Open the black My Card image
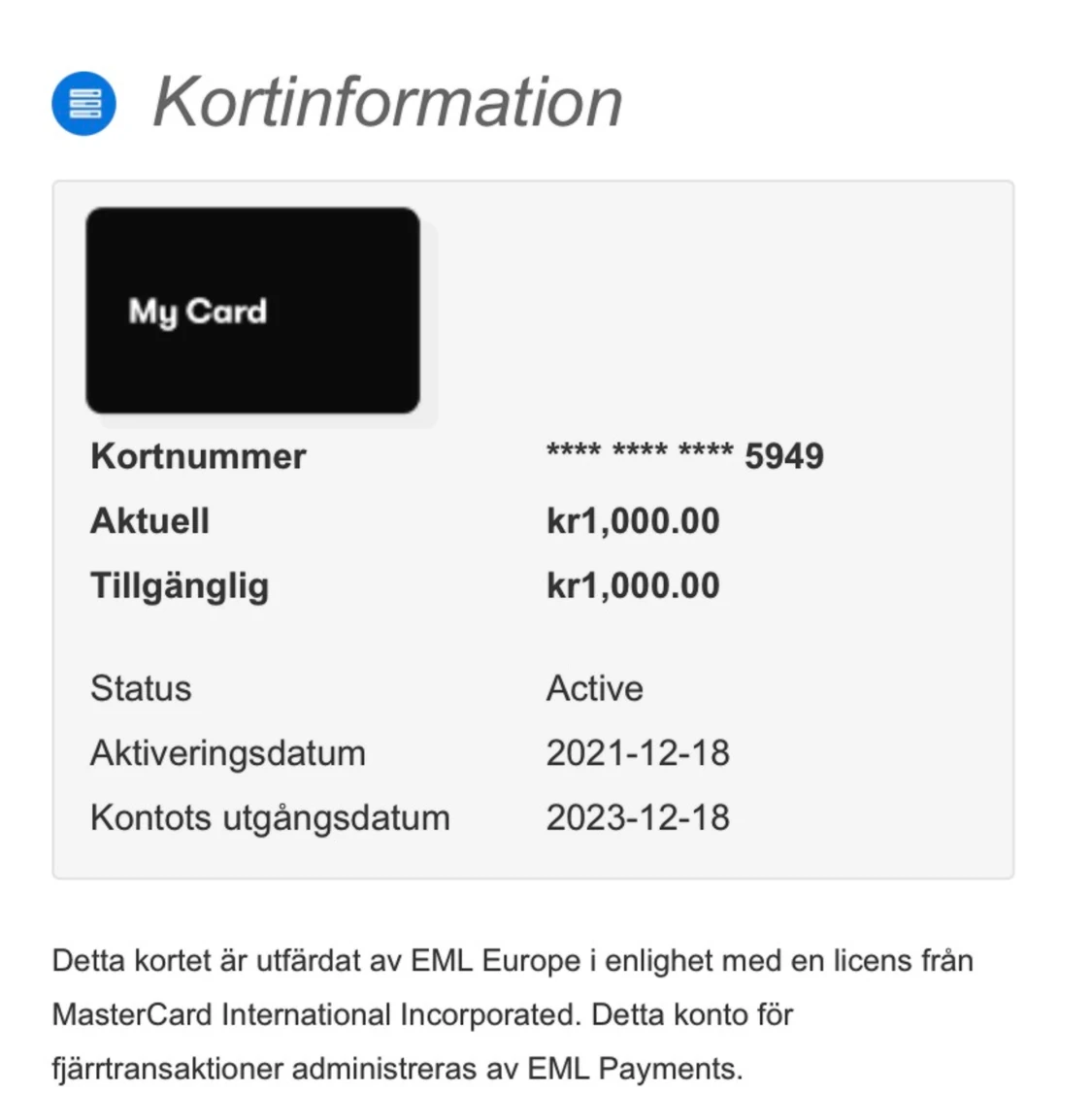The width and height of the screenshot is (1092, 1093). pos(253,311)
